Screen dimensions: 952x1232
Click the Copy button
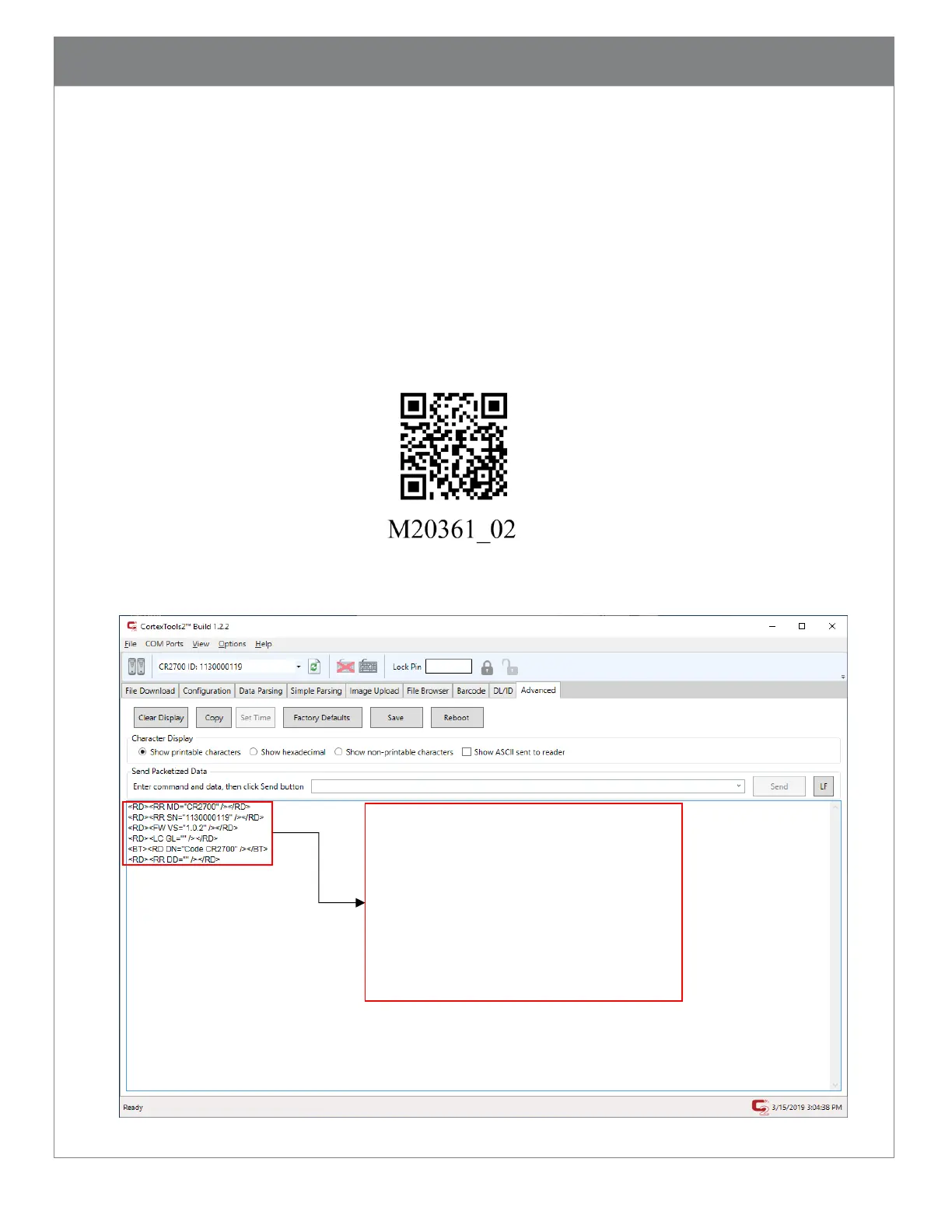[214, 718]
